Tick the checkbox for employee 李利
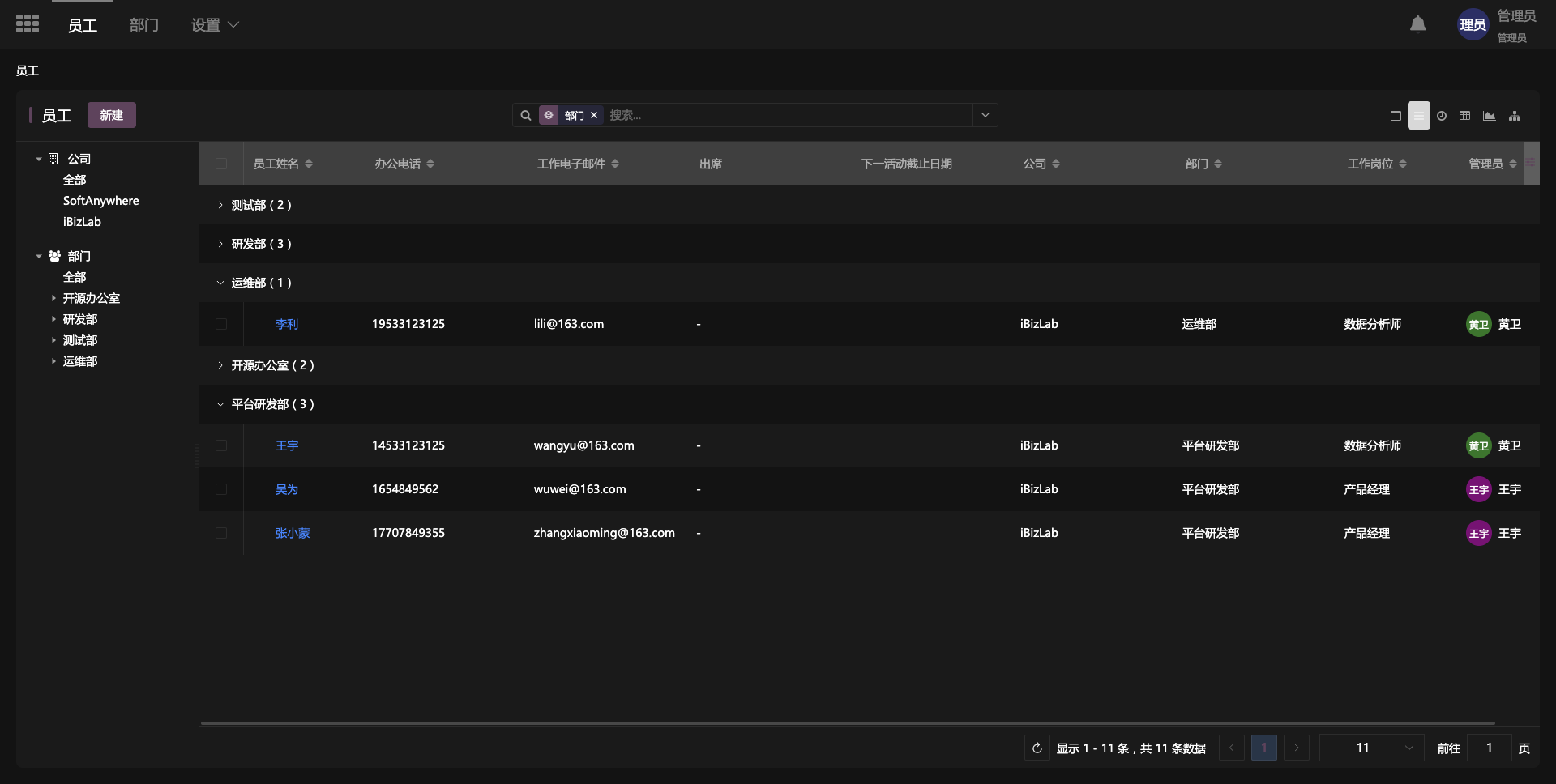This screenshot has width=1556, height=784. click(221, 324)
